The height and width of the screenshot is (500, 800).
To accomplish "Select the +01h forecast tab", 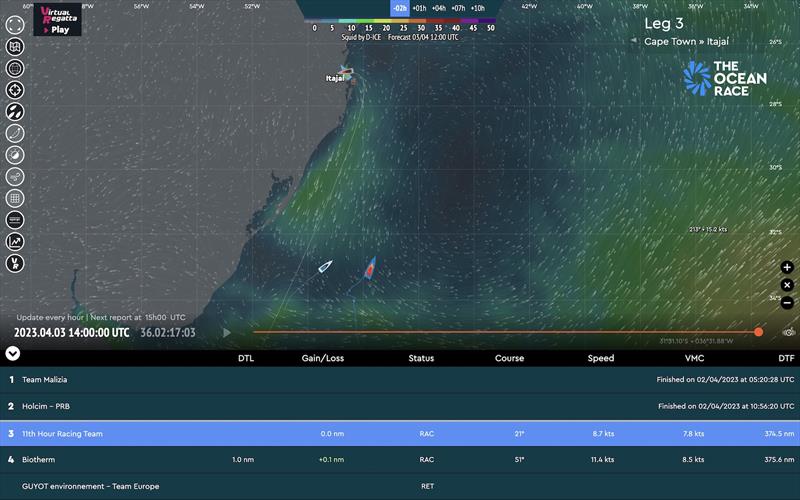I will click(419, 8).
